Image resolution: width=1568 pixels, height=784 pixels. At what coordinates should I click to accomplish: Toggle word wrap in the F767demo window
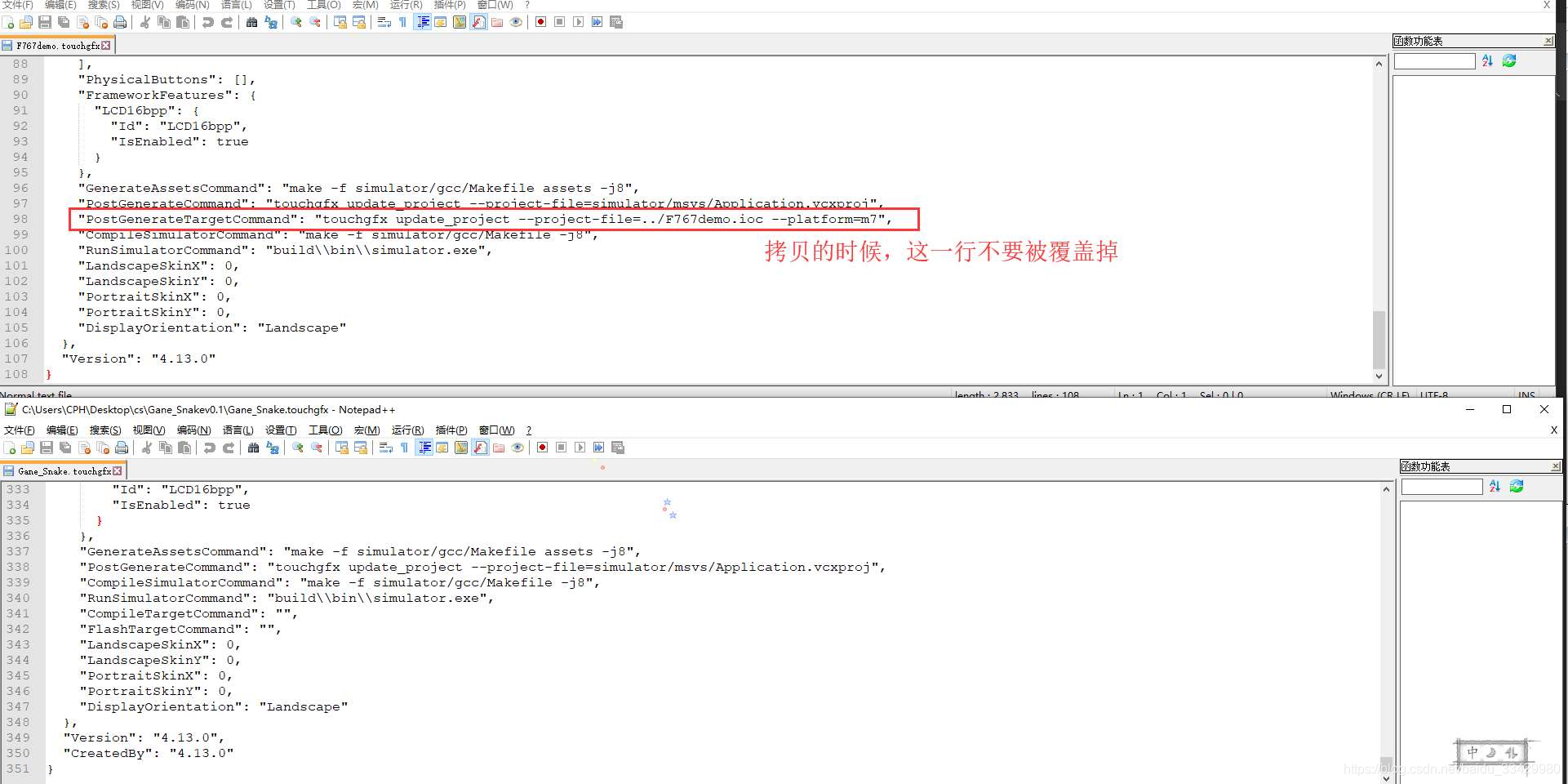(x=384, y=22)
